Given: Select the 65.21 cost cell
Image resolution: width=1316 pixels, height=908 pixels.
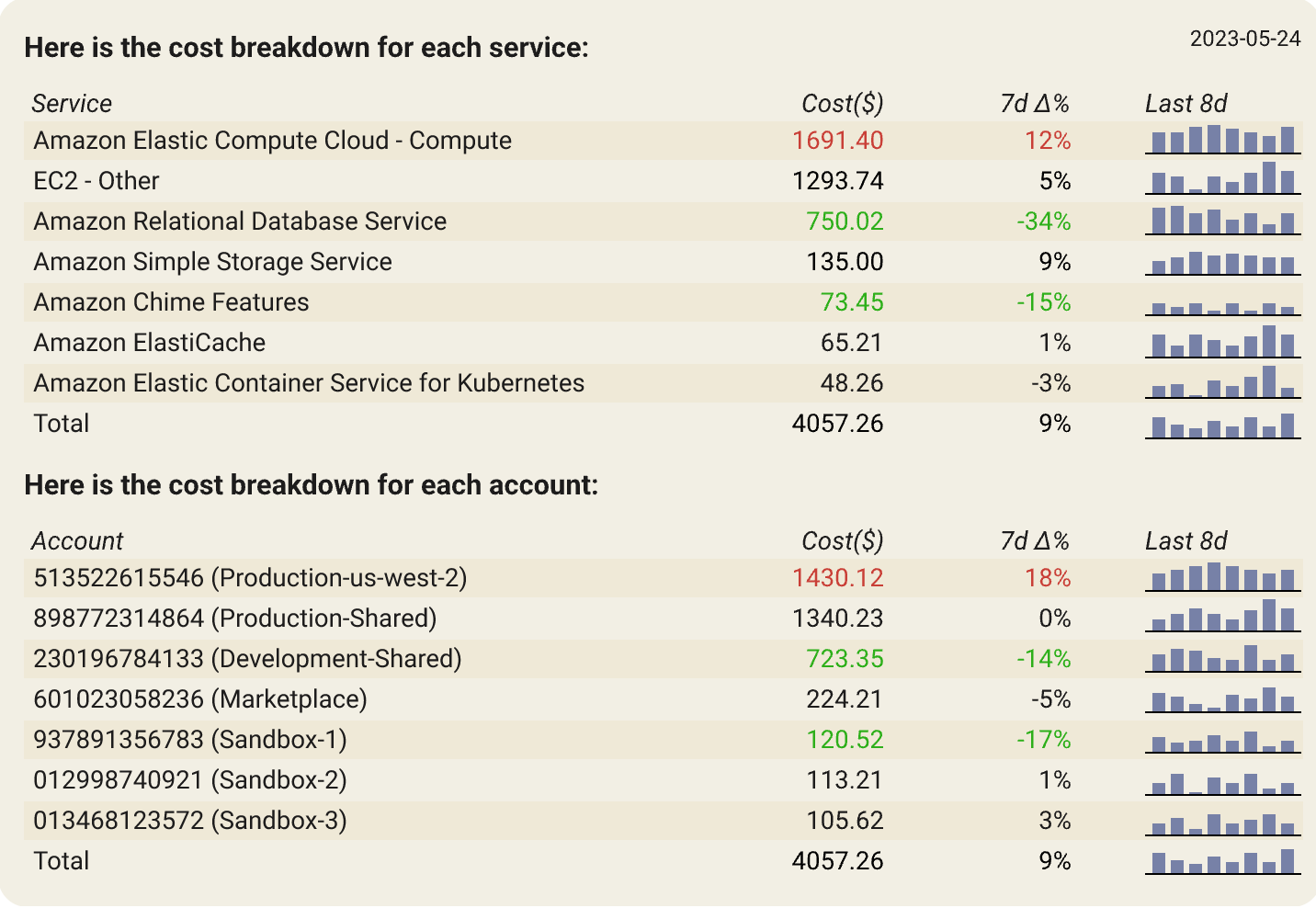Looking at the screenshot, I should pyautogui.click(x=852, y=343).
